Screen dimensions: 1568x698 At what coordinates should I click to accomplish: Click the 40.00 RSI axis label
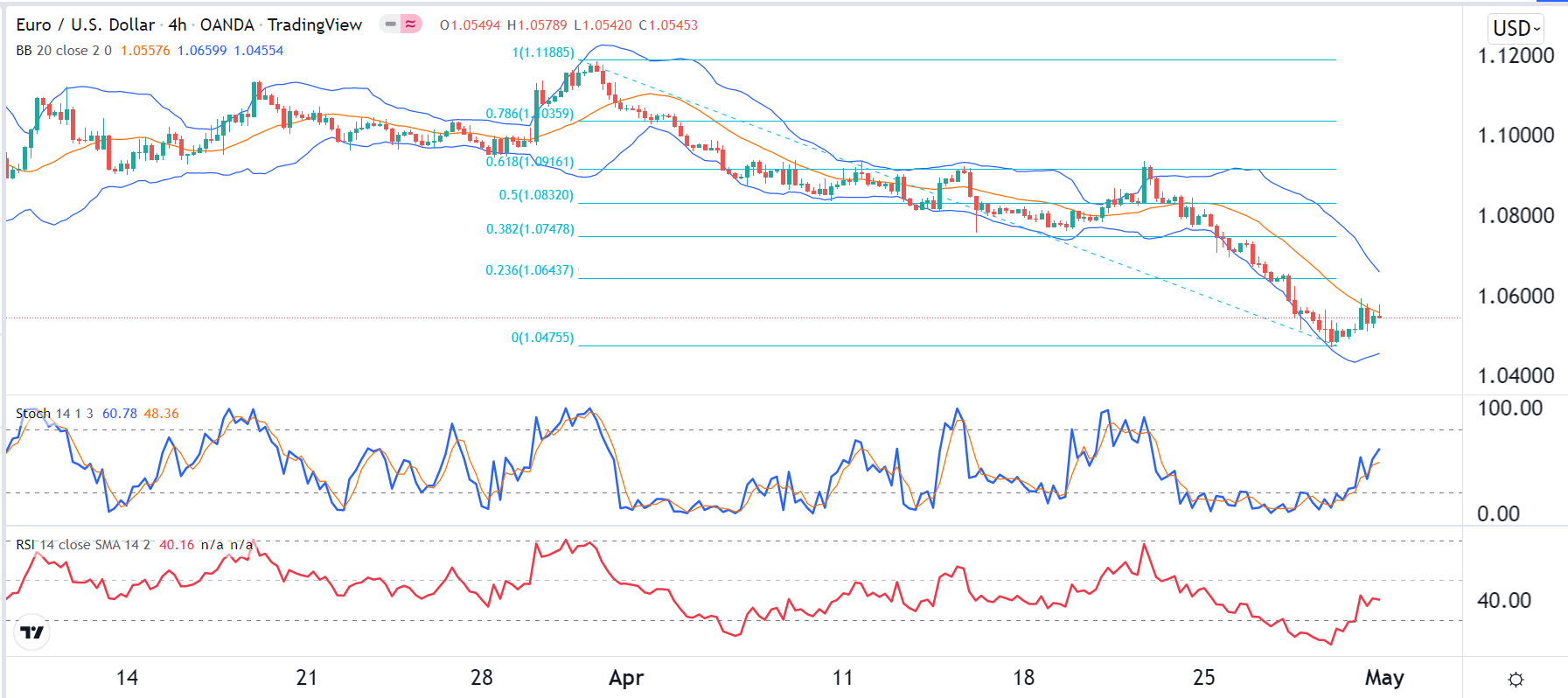click(x=1504, y=601)
